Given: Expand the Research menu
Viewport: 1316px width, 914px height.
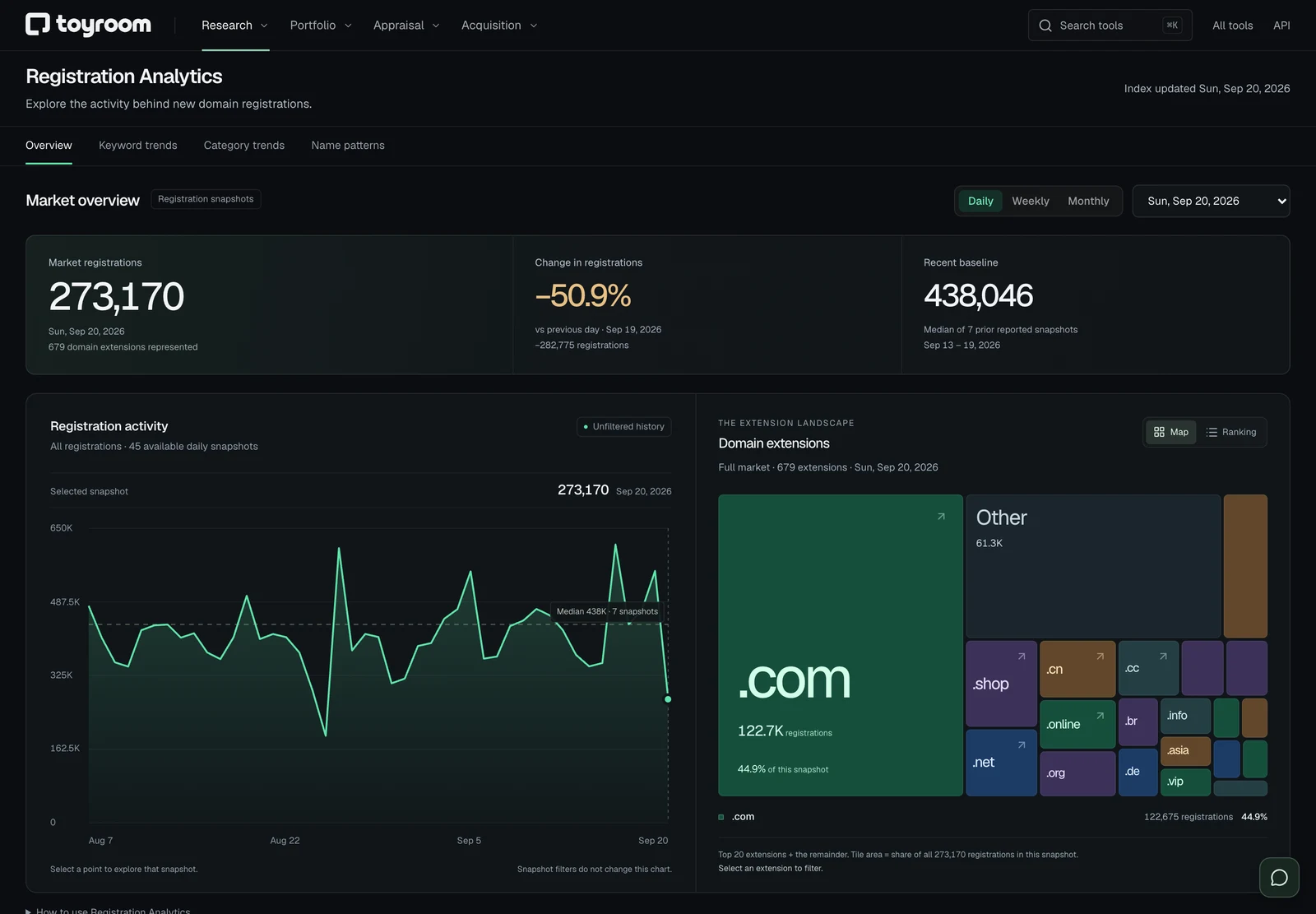Looking at the screenshot, I should 235,26.
